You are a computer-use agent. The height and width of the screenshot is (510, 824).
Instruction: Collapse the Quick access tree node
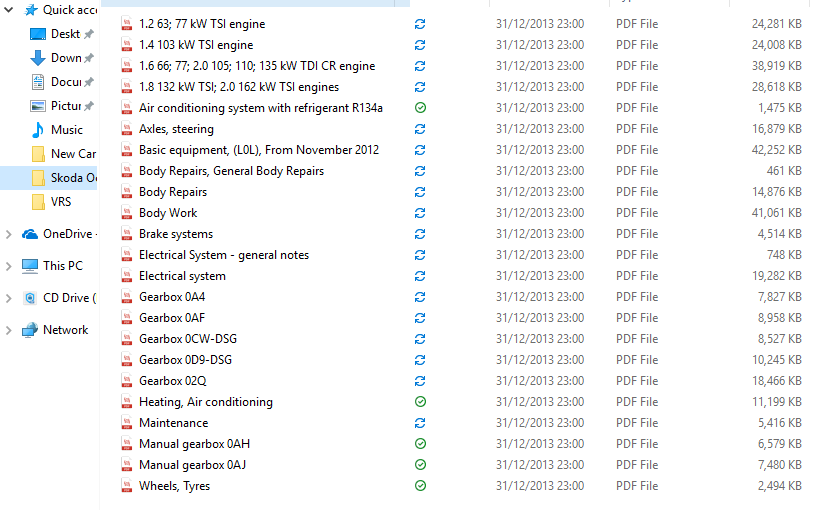point(8,9)
